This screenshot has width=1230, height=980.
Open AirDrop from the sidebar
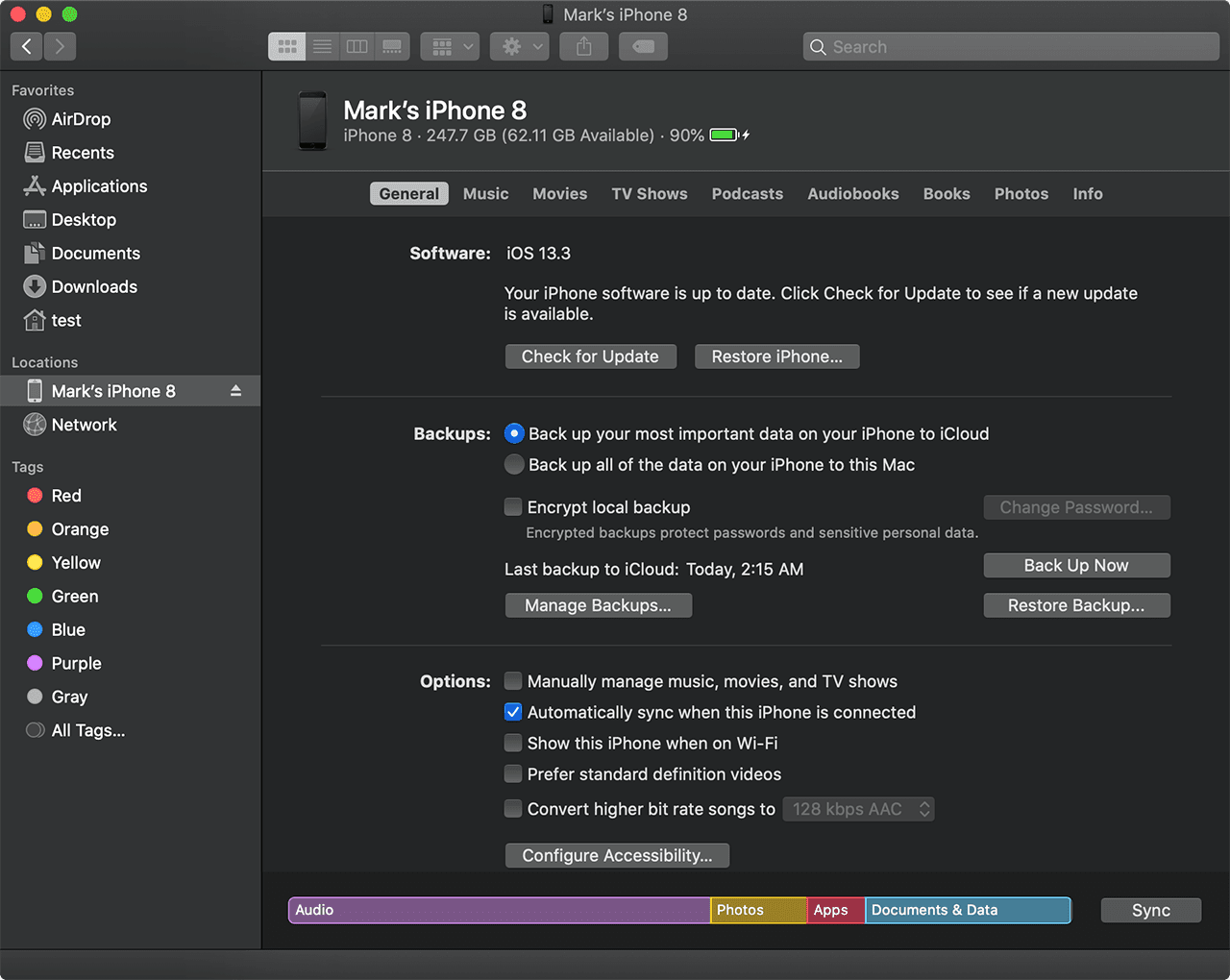81,119
